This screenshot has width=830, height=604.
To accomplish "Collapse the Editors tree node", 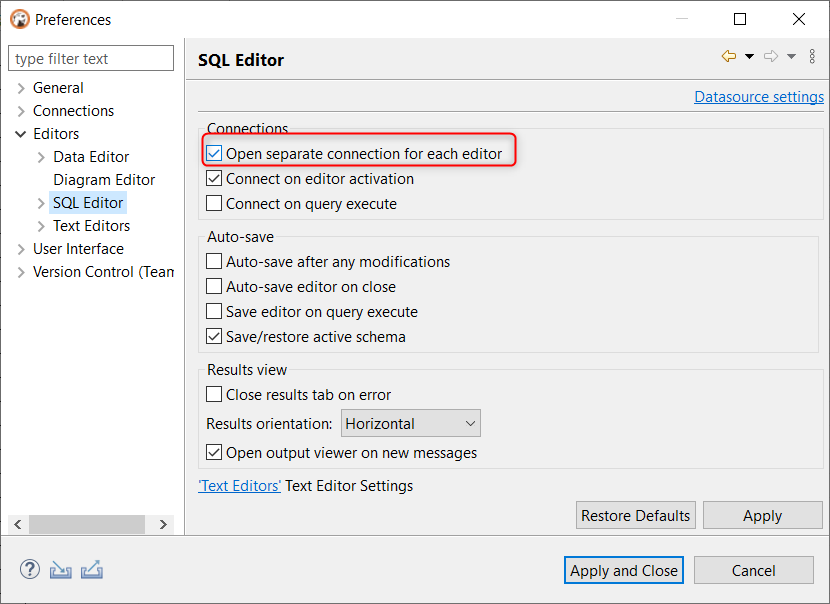I will click(x=21, y=134).
